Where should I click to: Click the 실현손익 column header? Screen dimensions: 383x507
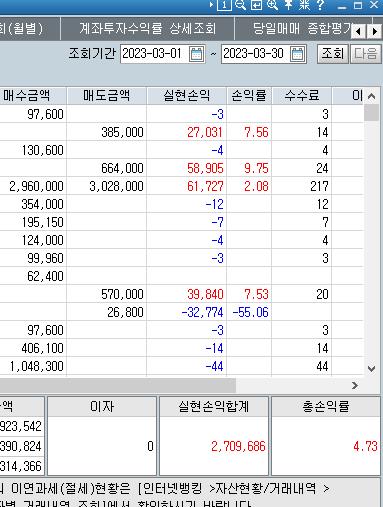pos(187,96)
